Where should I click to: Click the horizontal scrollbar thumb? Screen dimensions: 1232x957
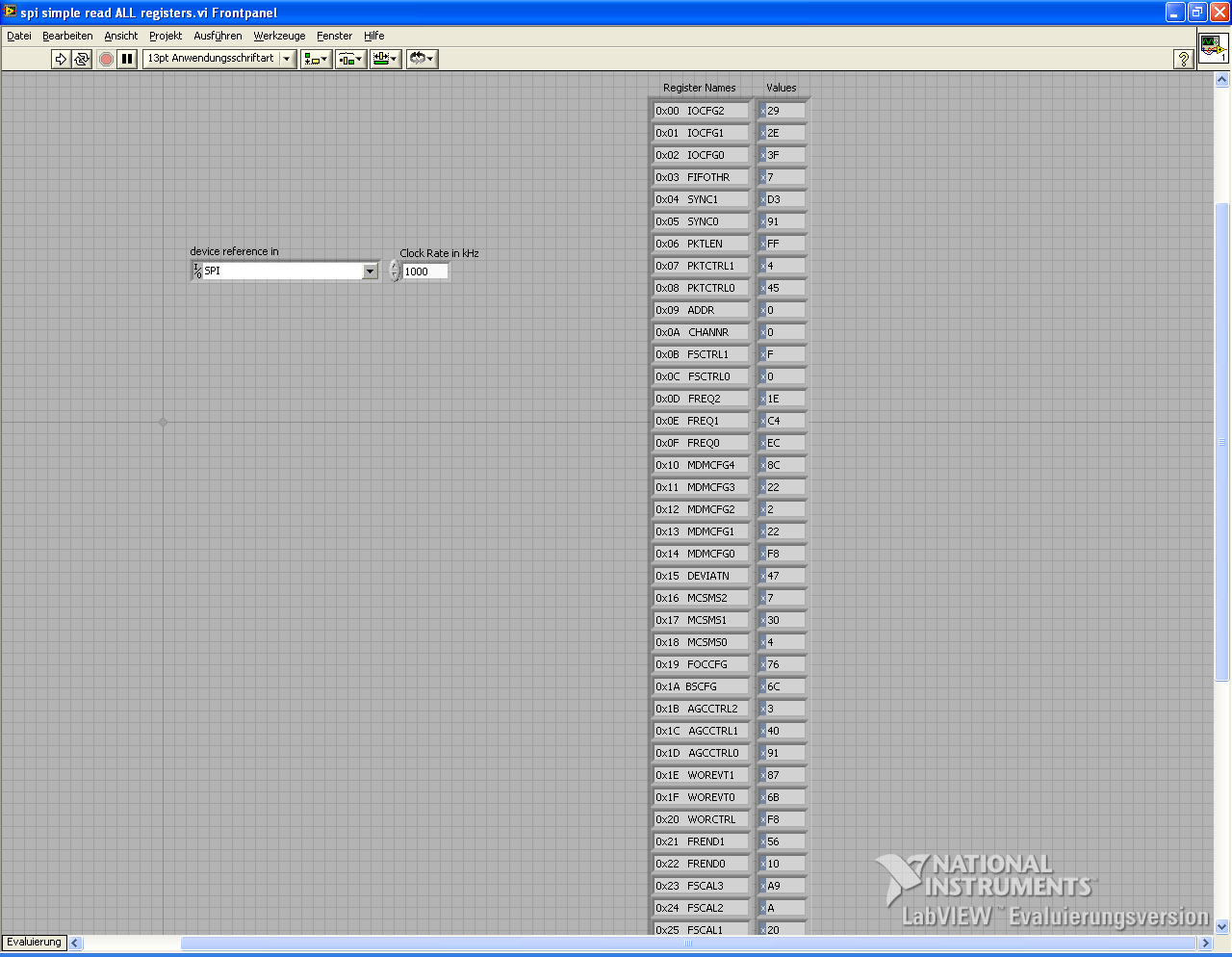point(688,944)
